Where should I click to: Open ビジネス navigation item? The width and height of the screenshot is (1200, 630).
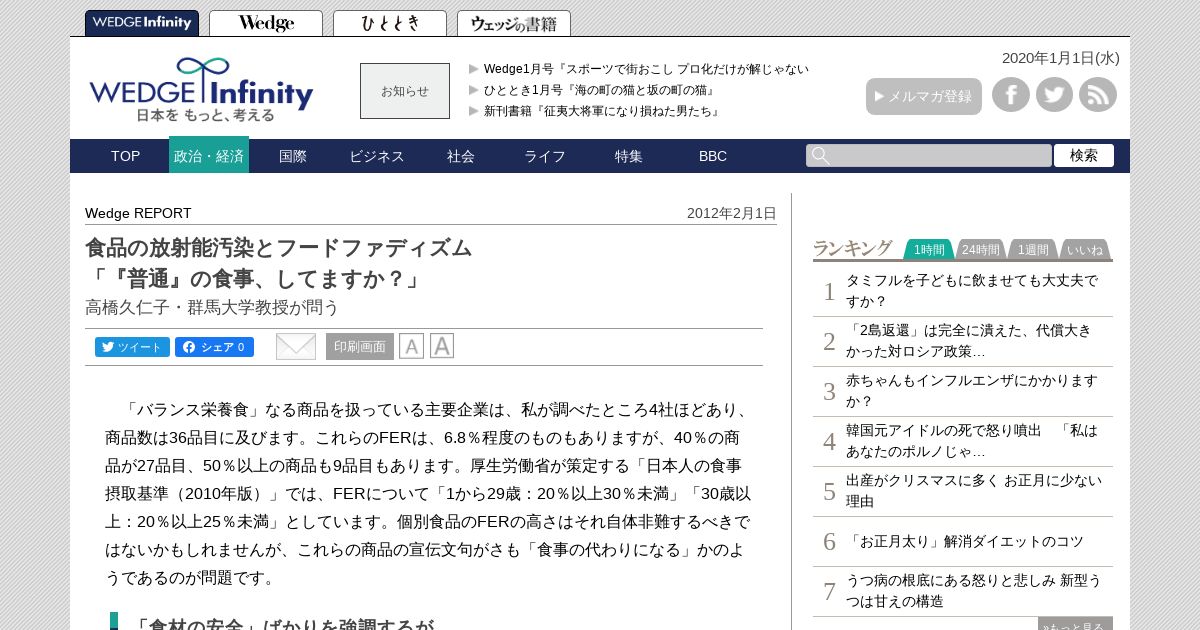tap(377, 156)
